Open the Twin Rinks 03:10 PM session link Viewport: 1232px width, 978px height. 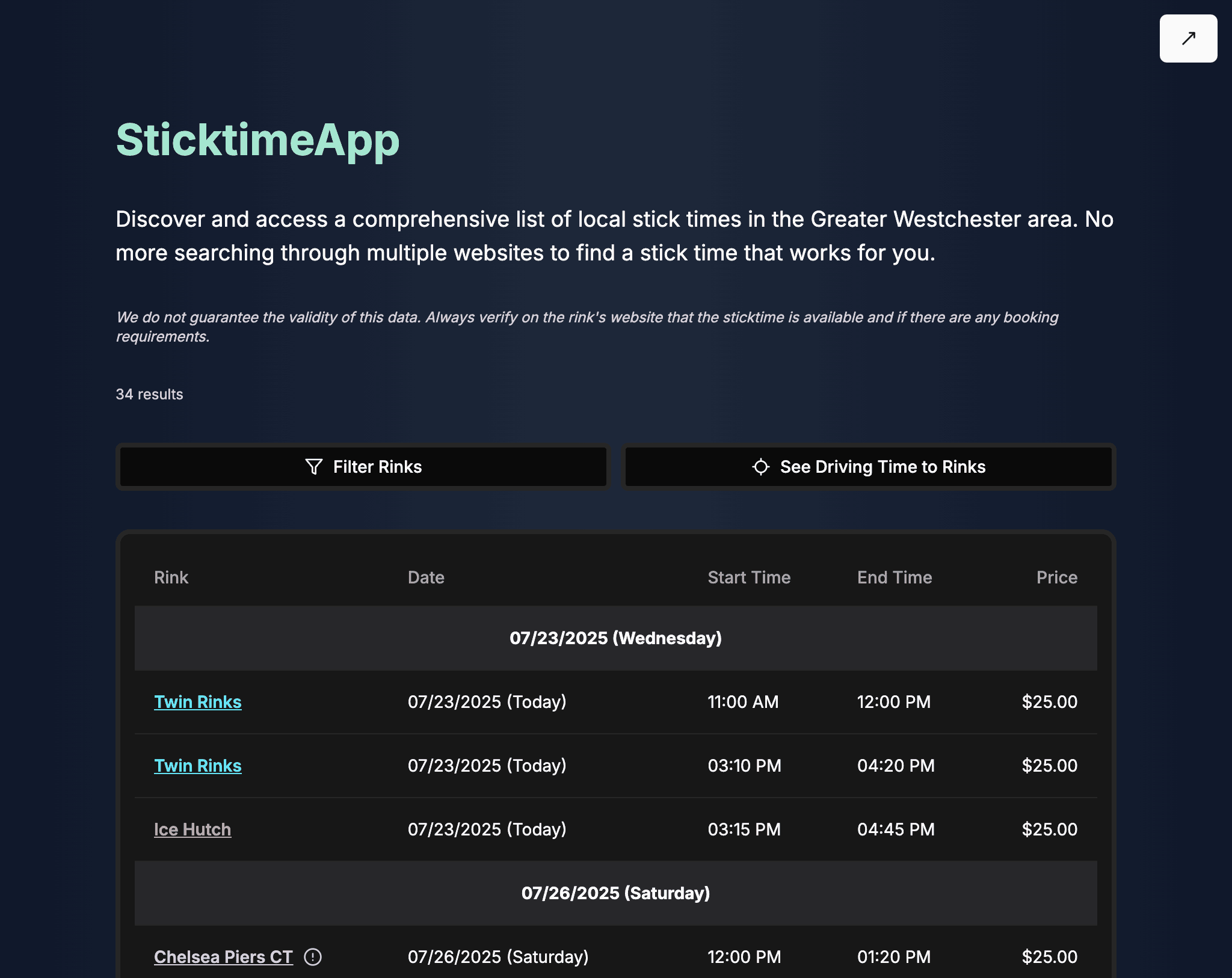click(x=198, y=765)
